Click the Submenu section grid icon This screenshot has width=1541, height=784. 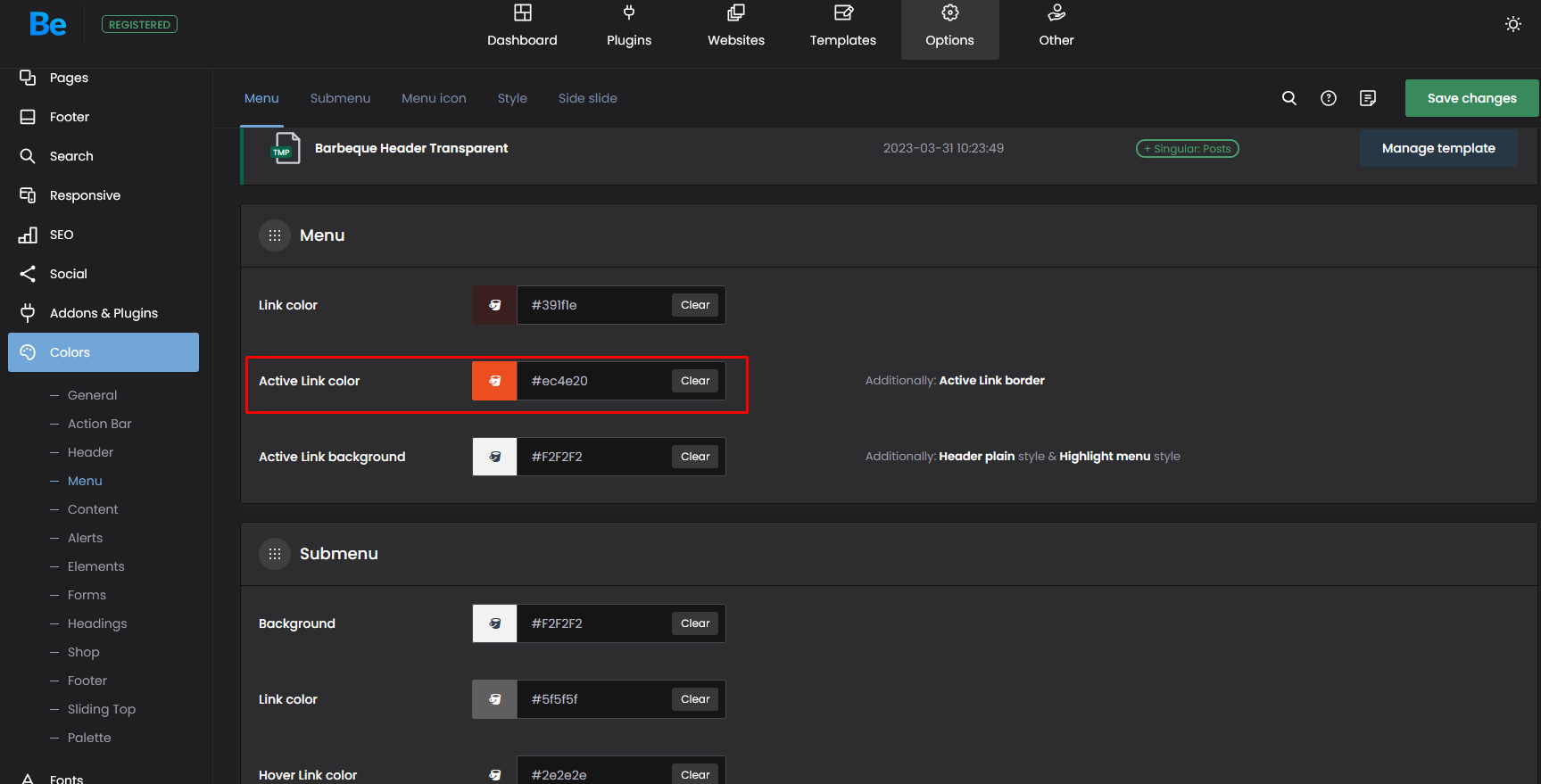click(275, 554)
